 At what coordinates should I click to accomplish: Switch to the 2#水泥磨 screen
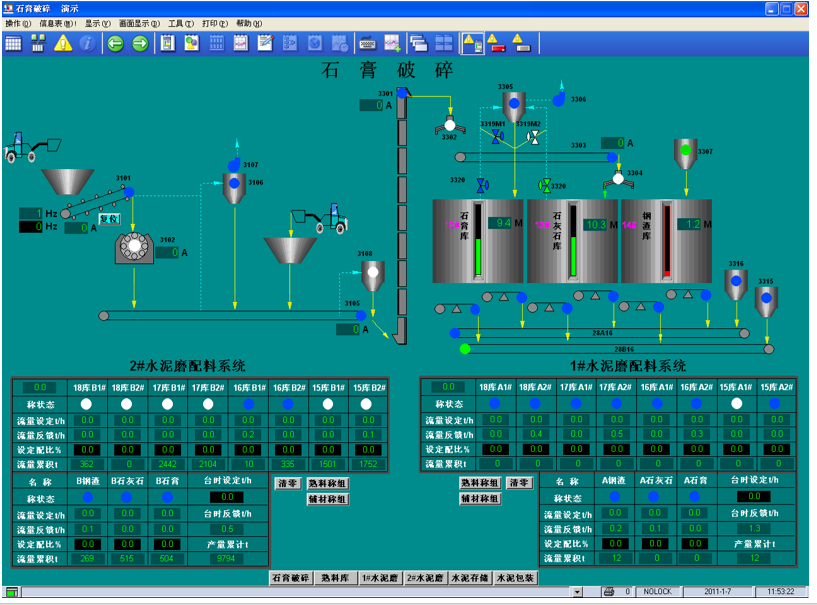pos(425,578)
